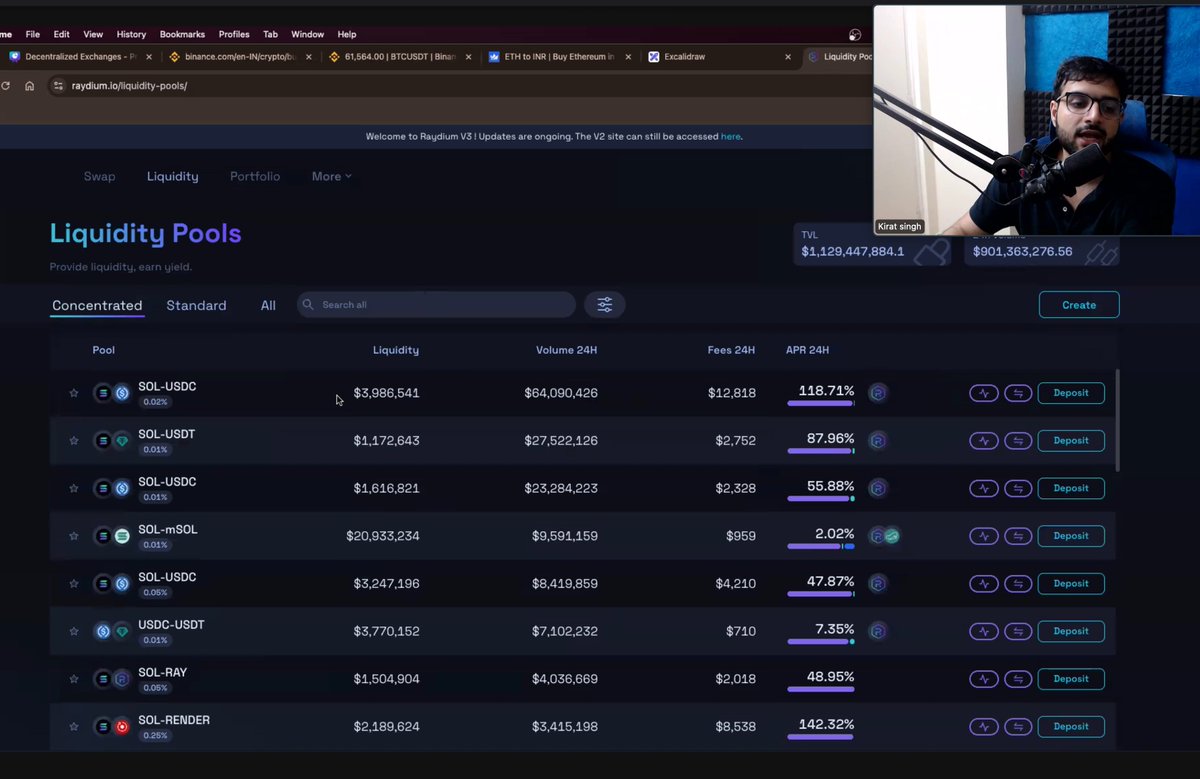Click the Create pool button
This screenshot has width=1200, height=779.
coord(1078,304)
